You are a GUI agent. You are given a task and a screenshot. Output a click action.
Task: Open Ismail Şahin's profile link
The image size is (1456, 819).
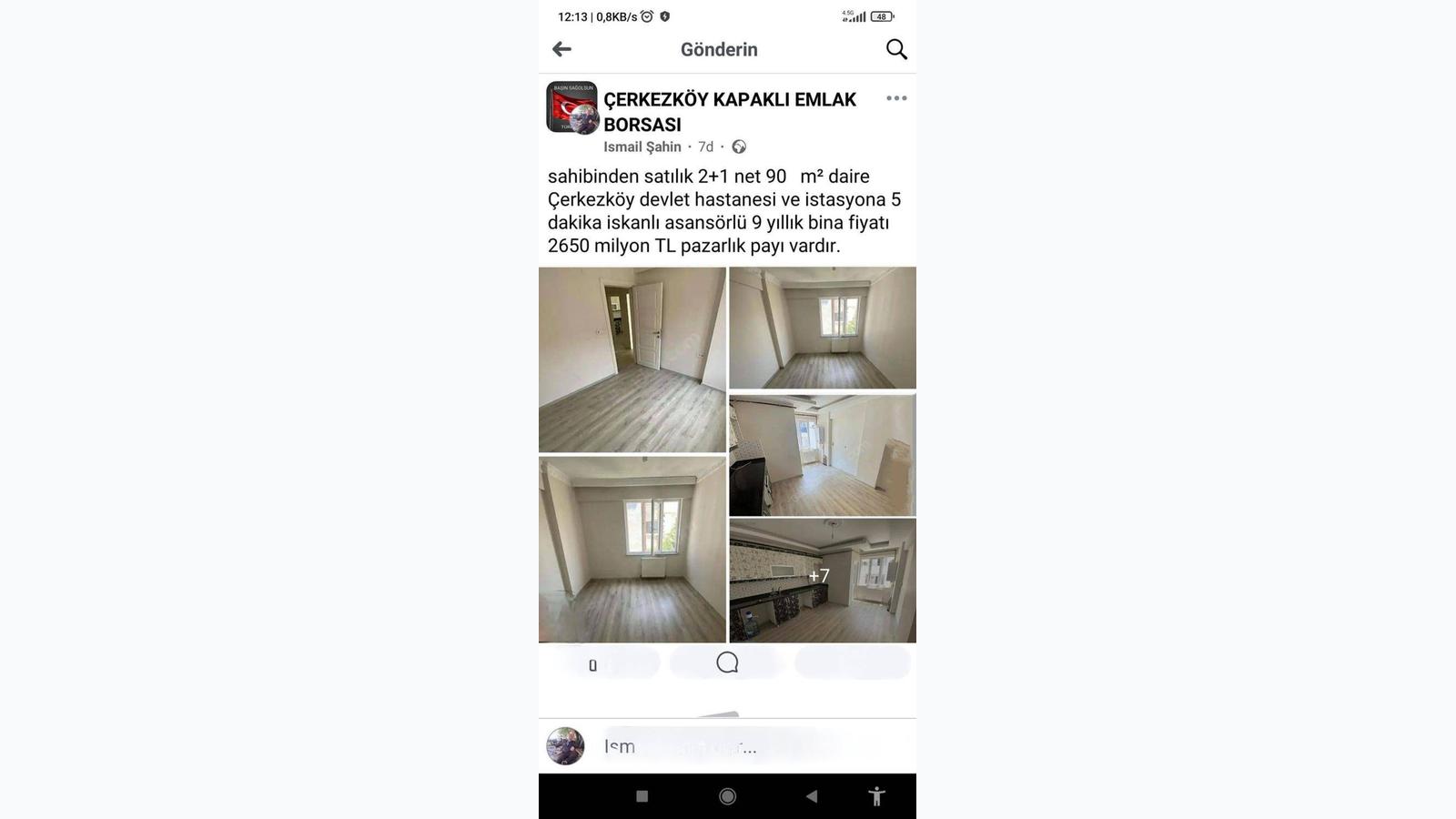(x=642, y=147)
